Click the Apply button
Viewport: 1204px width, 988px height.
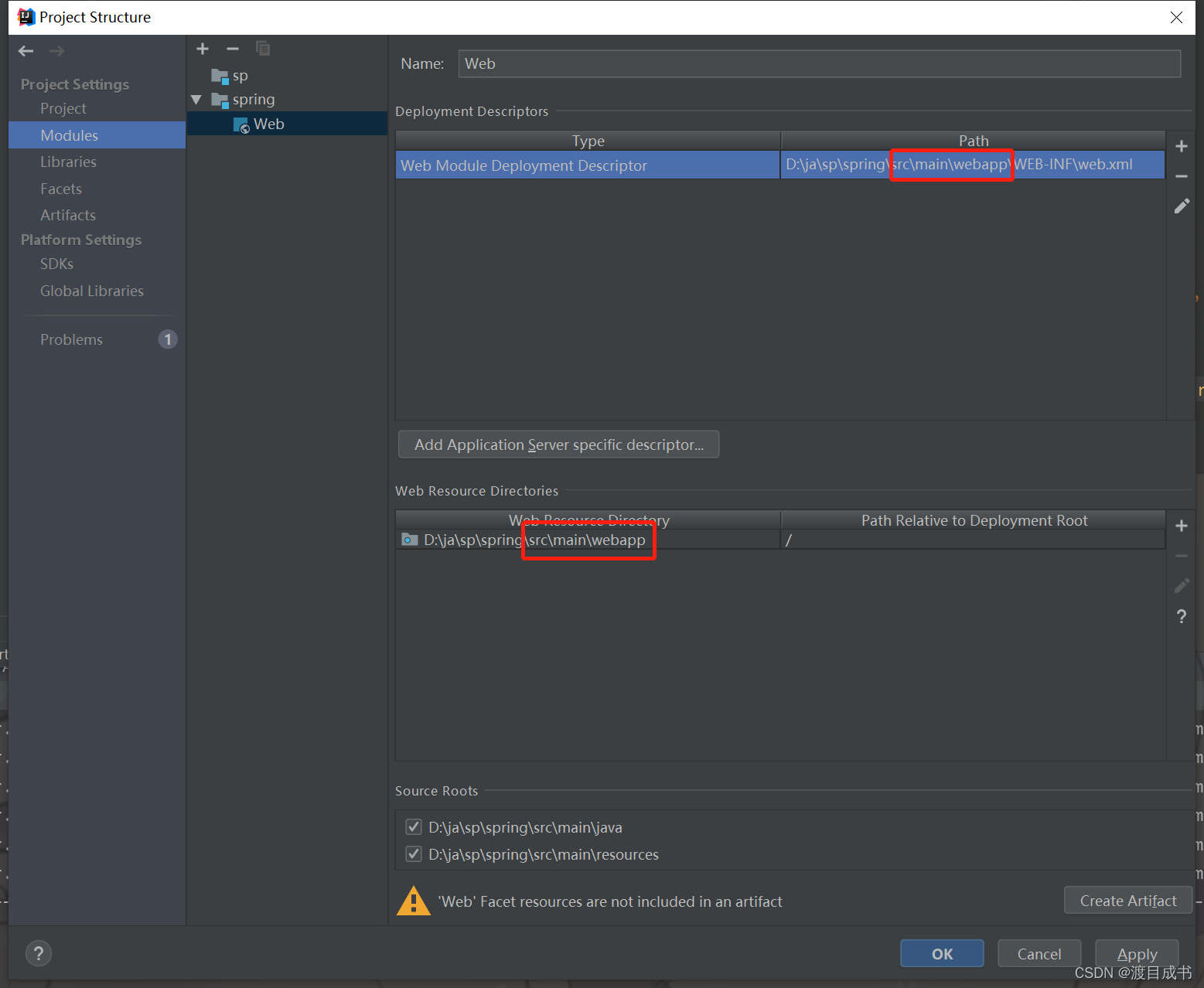pyautogui.click(x=1137, y=954)
